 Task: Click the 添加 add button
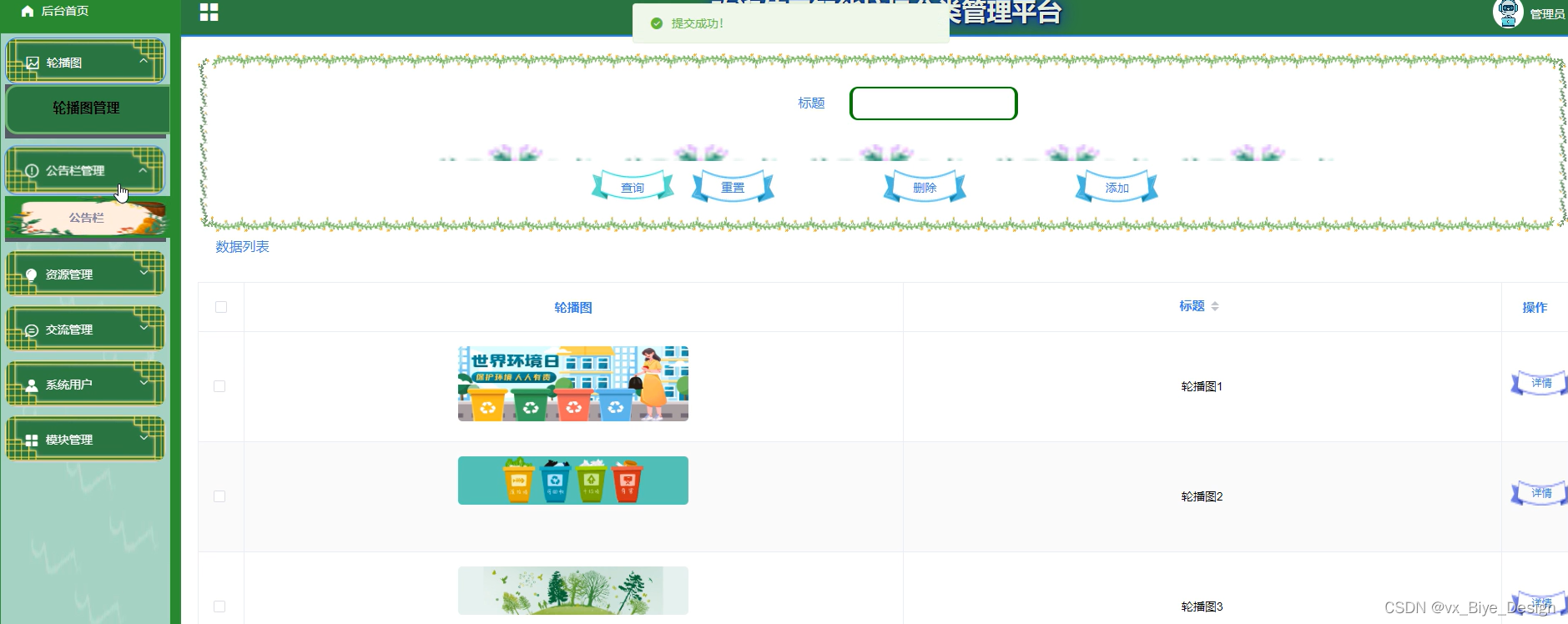coord(1117,187)
